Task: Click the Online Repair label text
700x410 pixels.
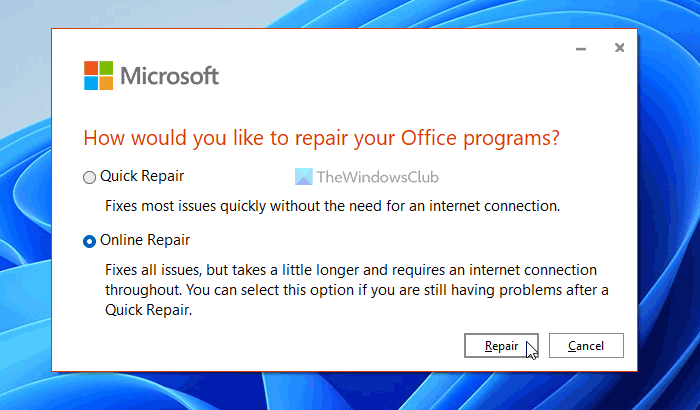Action: pos(146,241)
